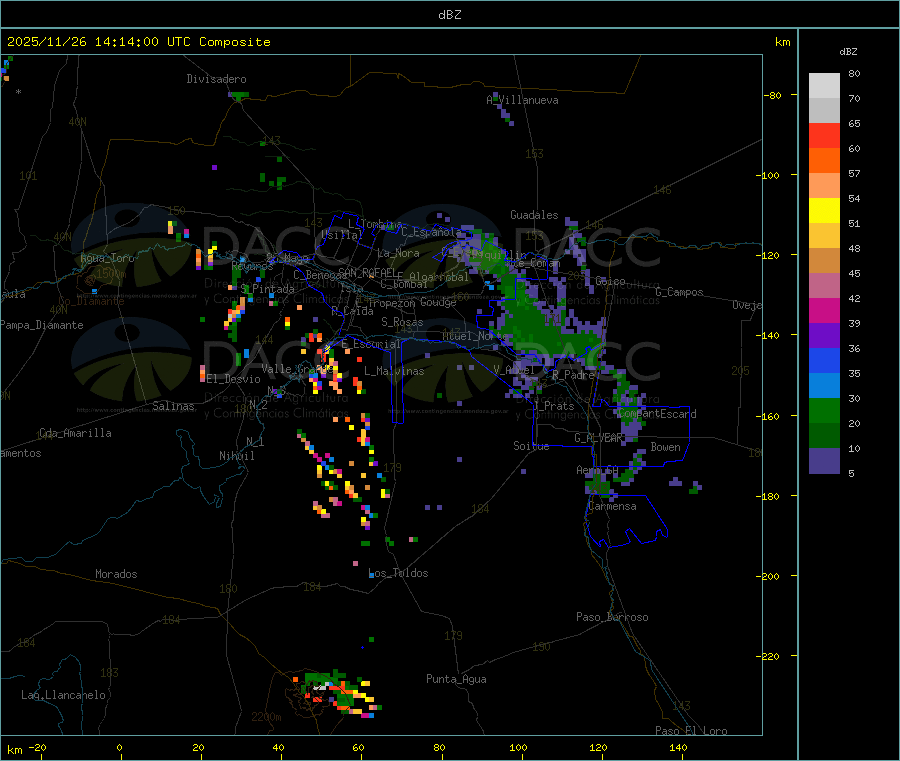Select the bright yellow legend color swatch
This screenshot has width=900, height=761.
coord(824,210)
